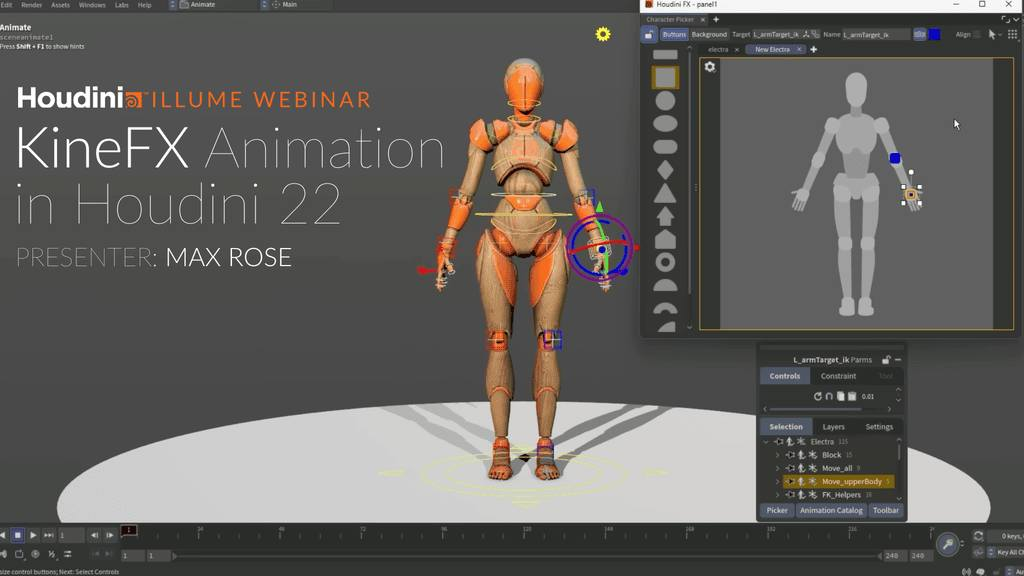Open the selection pointer mode dropdown
Viewport: 1024px width, 576px height.
(x=994, y=35)
